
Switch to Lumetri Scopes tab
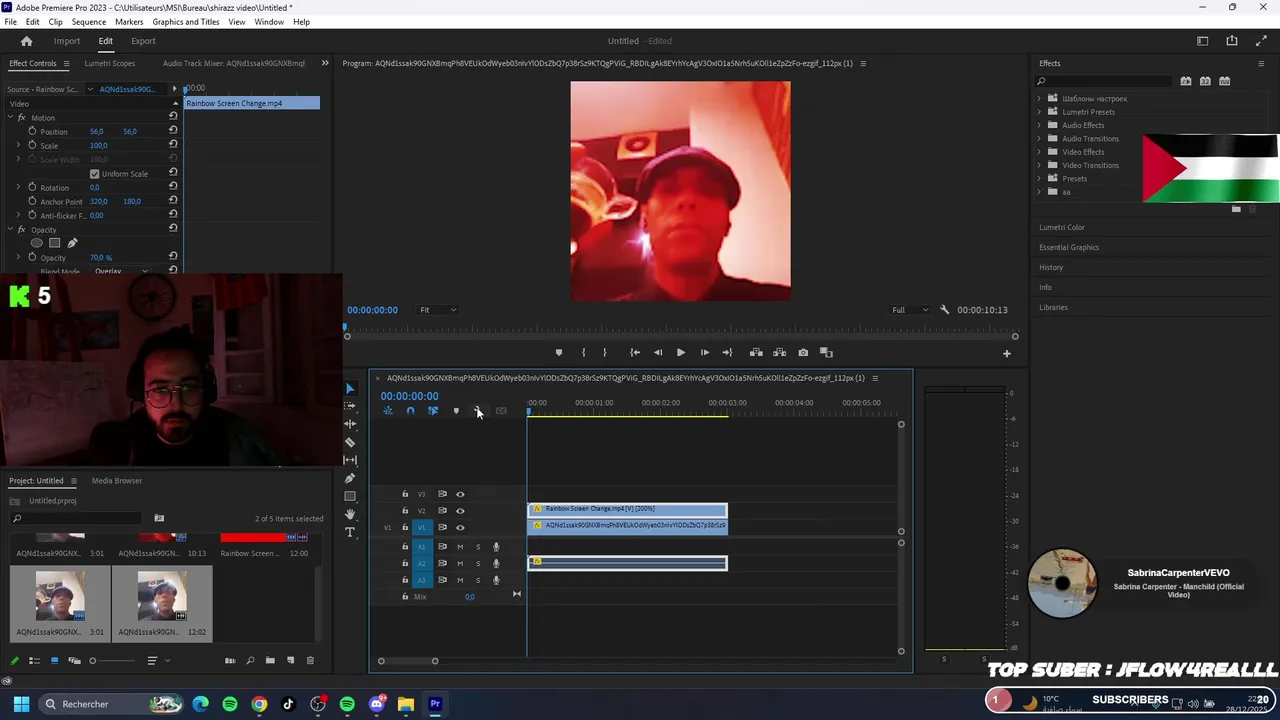[x=109, y=63]
